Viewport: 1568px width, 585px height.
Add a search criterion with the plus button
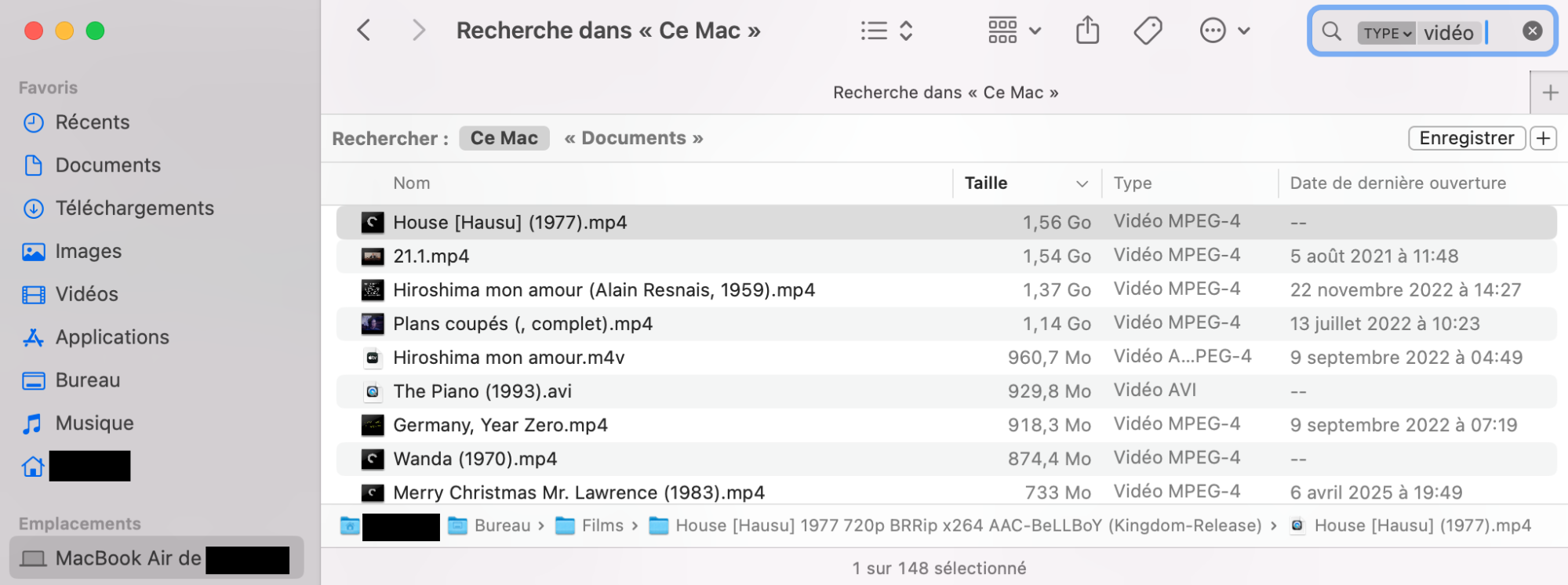click(x=1544, y=138)
